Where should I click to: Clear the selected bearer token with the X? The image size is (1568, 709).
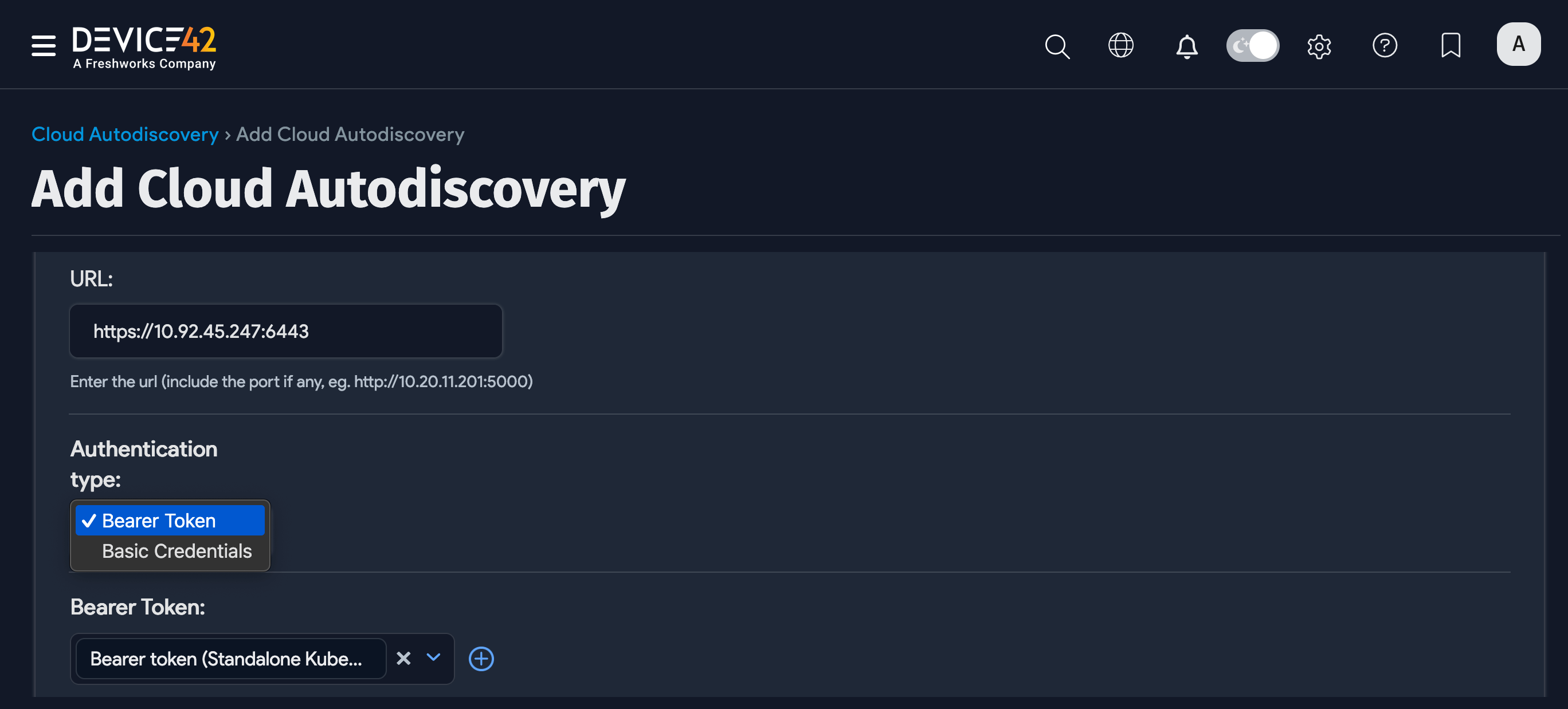click(x=403, y=658)
